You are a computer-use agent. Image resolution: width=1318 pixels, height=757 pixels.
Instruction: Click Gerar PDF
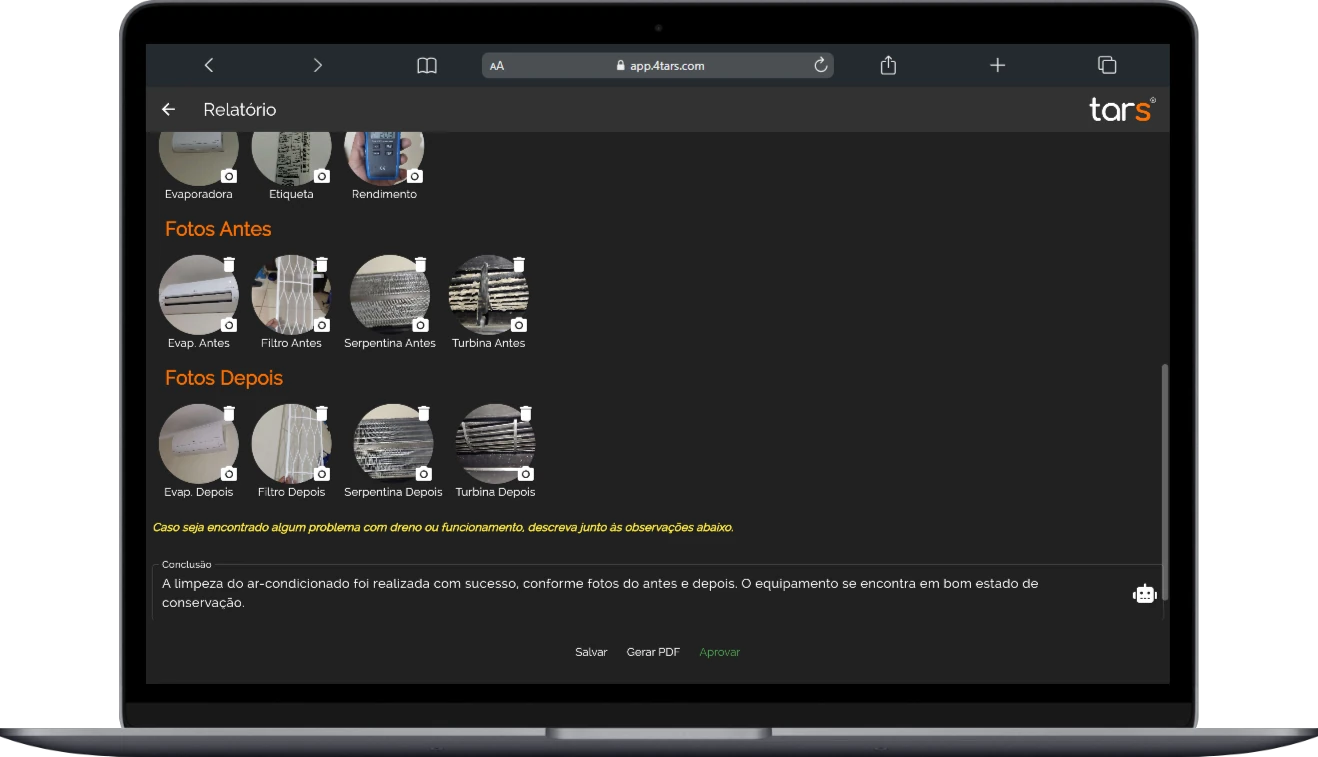click(x=653, y=652)
